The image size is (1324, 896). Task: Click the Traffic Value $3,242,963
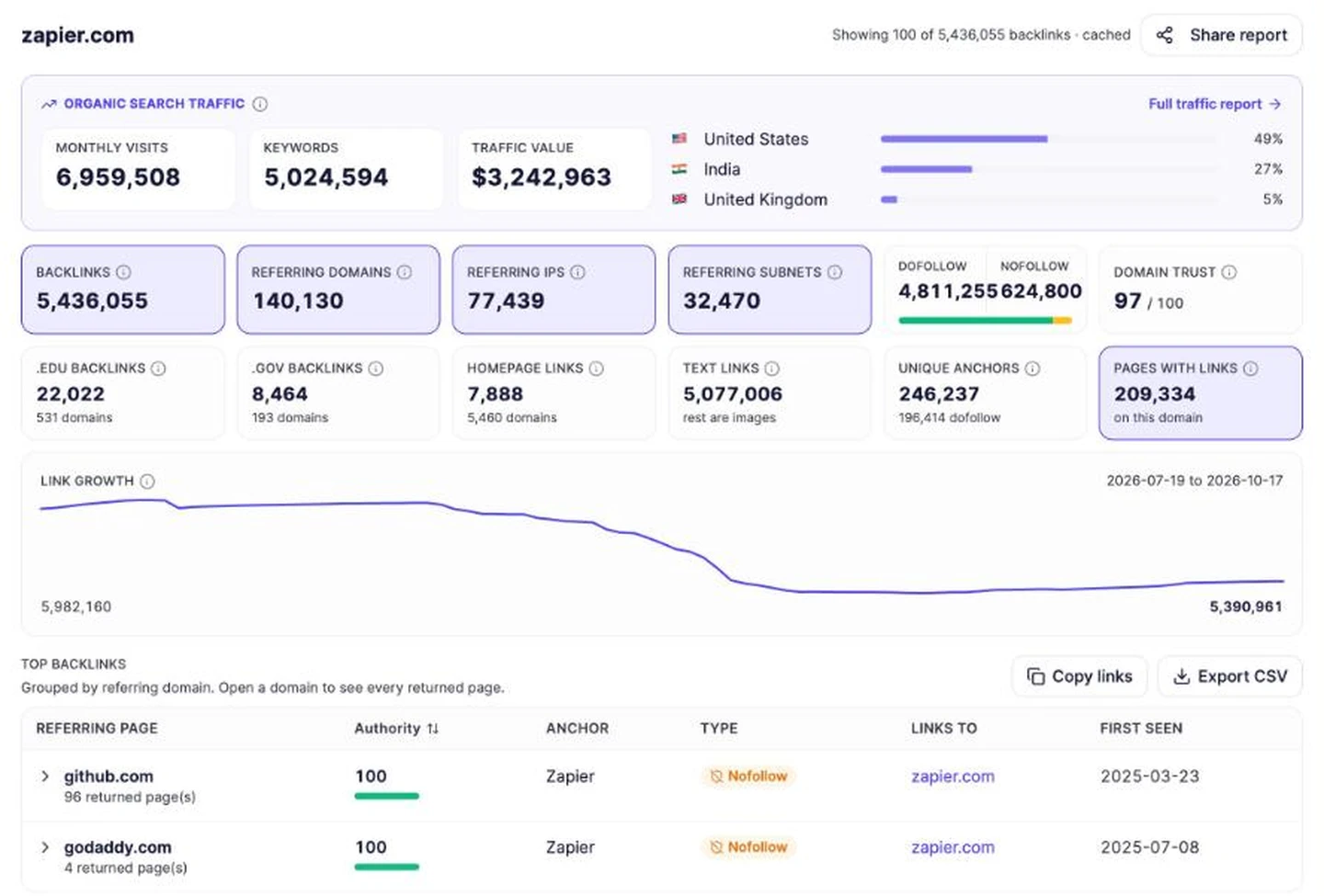click(x=542, y=177)
